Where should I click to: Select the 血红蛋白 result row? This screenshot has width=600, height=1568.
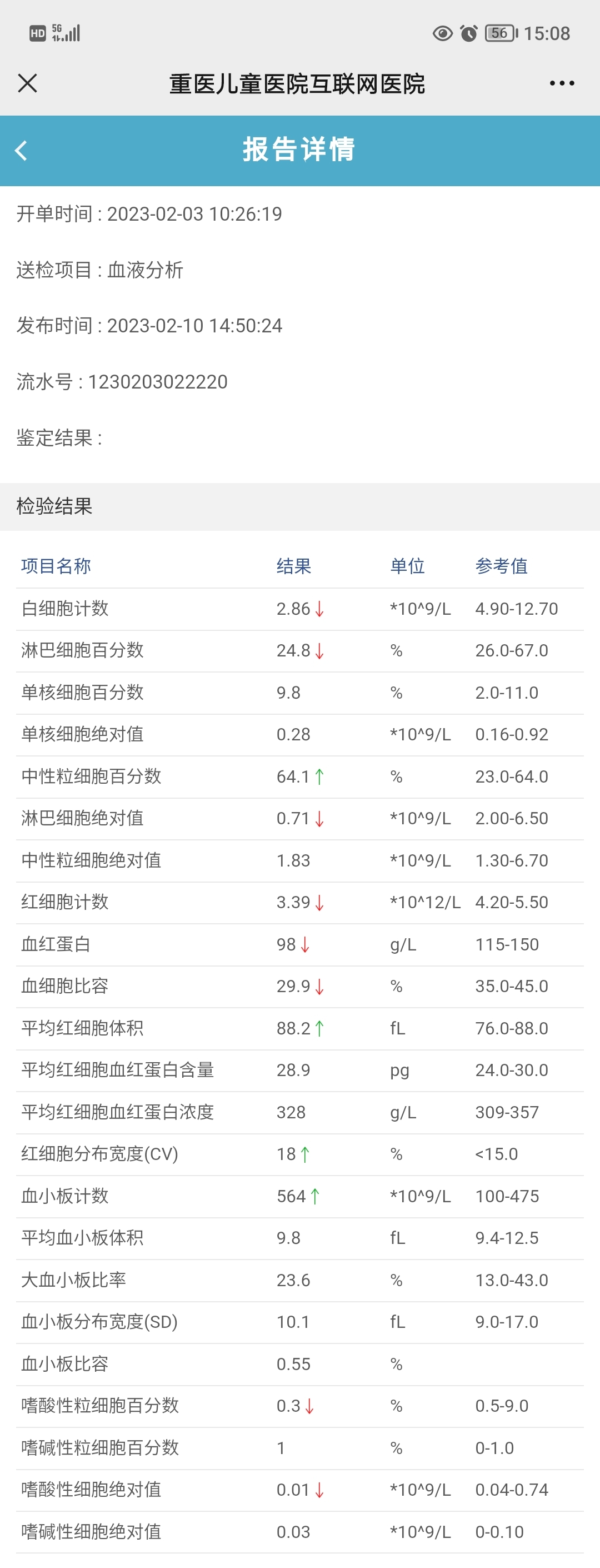point(300,945)
